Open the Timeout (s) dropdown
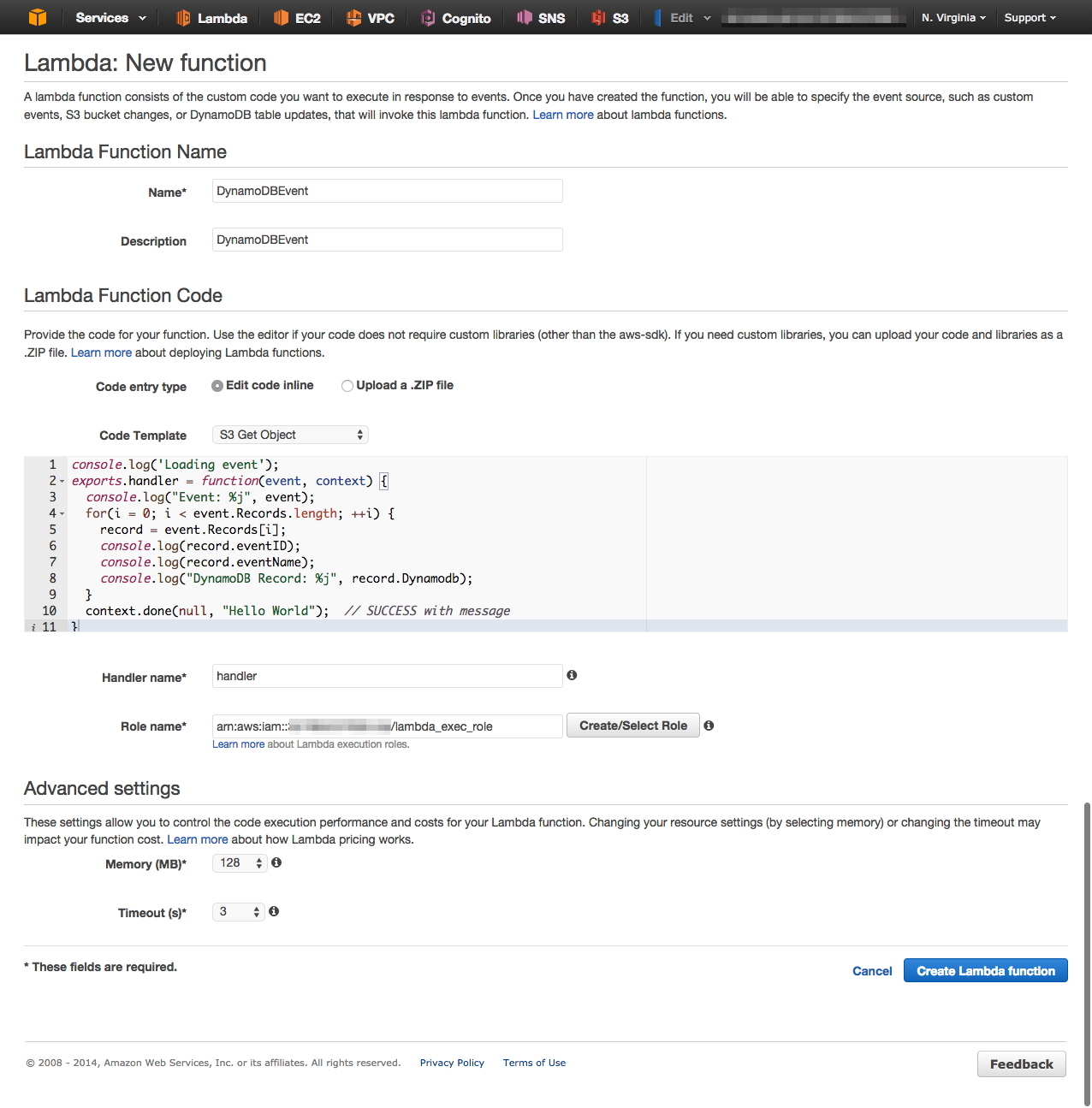Screen dimensions: 1092x1108 point(238,912)
